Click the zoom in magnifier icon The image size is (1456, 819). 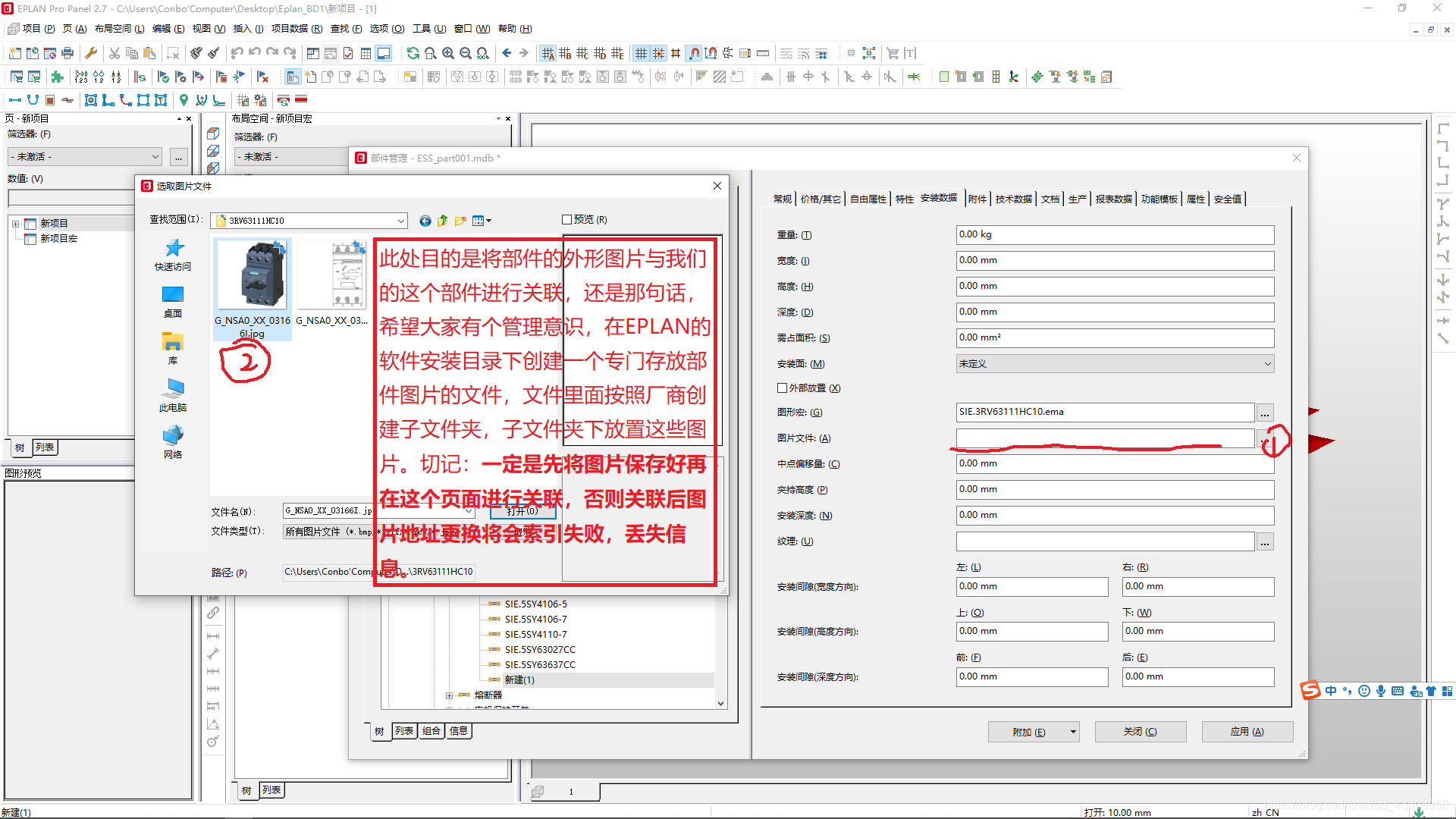[x=448, y=53]
